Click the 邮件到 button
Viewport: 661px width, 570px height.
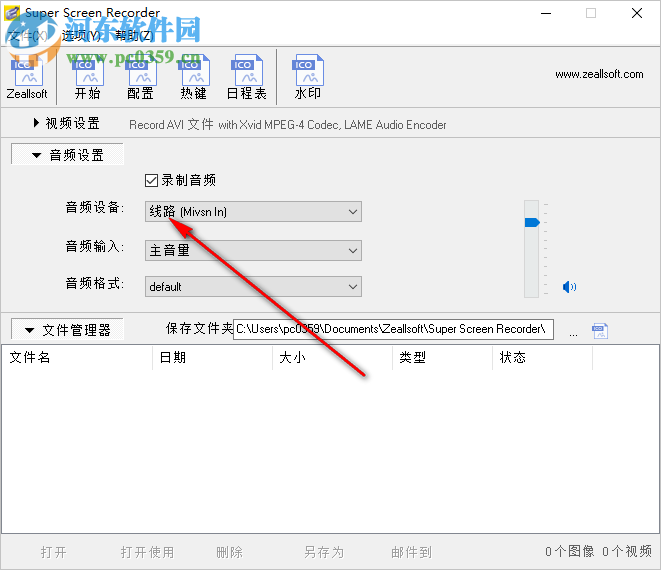pos(411,552)
